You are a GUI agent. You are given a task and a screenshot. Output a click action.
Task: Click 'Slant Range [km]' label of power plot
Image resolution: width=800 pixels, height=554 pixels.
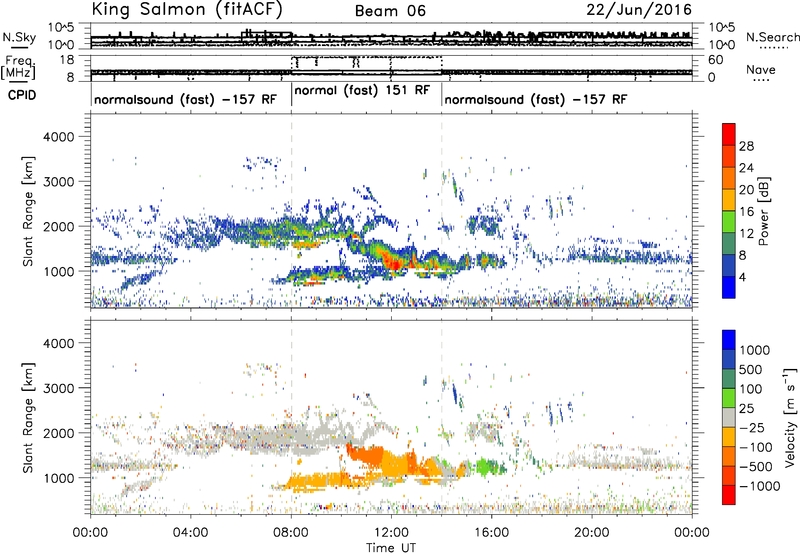[x=28, y=211]
